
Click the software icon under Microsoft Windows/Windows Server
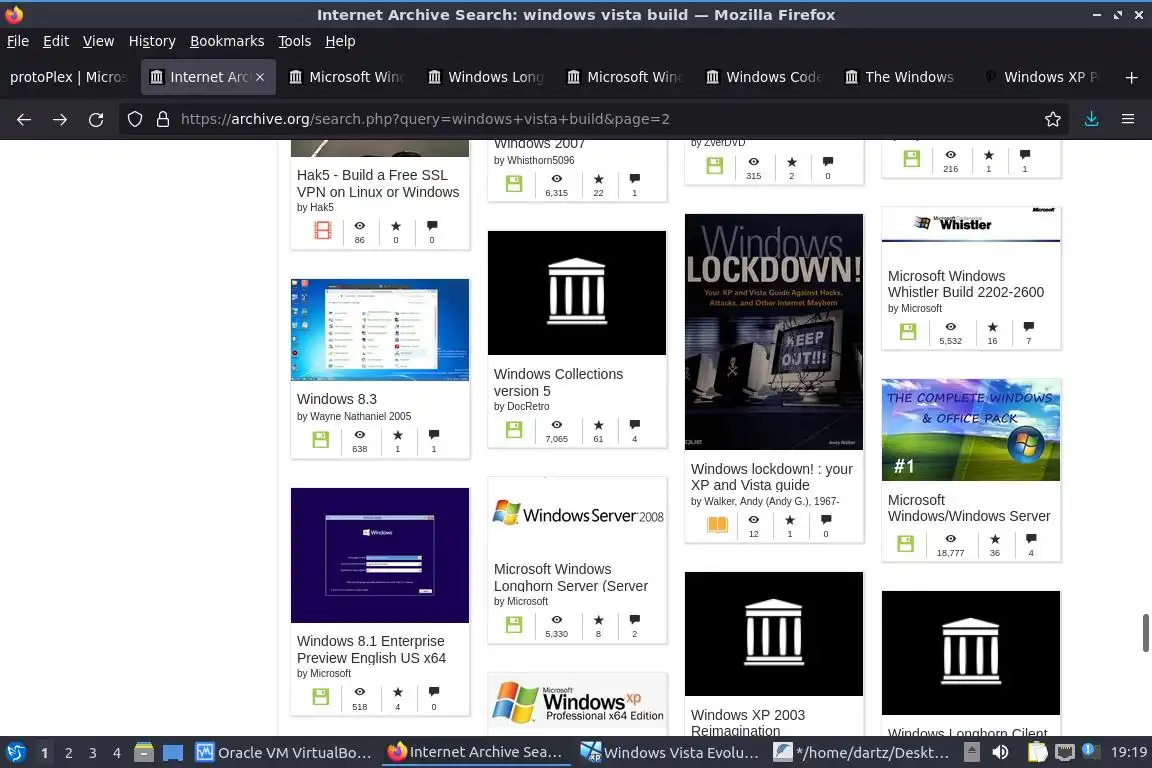[906, 544]
